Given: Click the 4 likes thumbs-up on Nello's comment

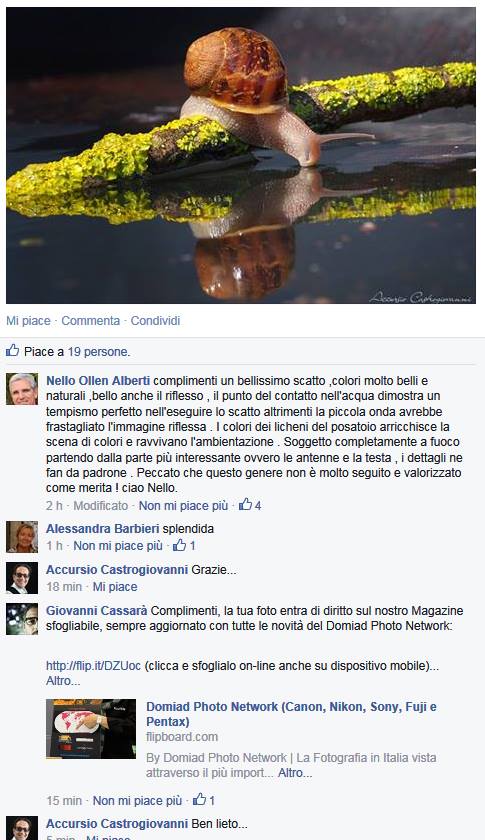Looking at the screenshot, I should click(x=245, y=504).
